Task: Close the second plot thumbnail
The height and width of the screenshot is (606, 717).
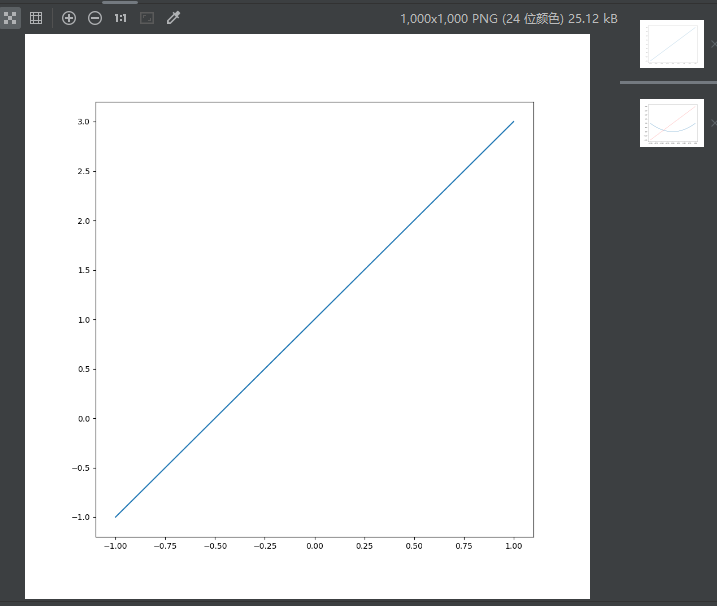Action: point(714,123)
